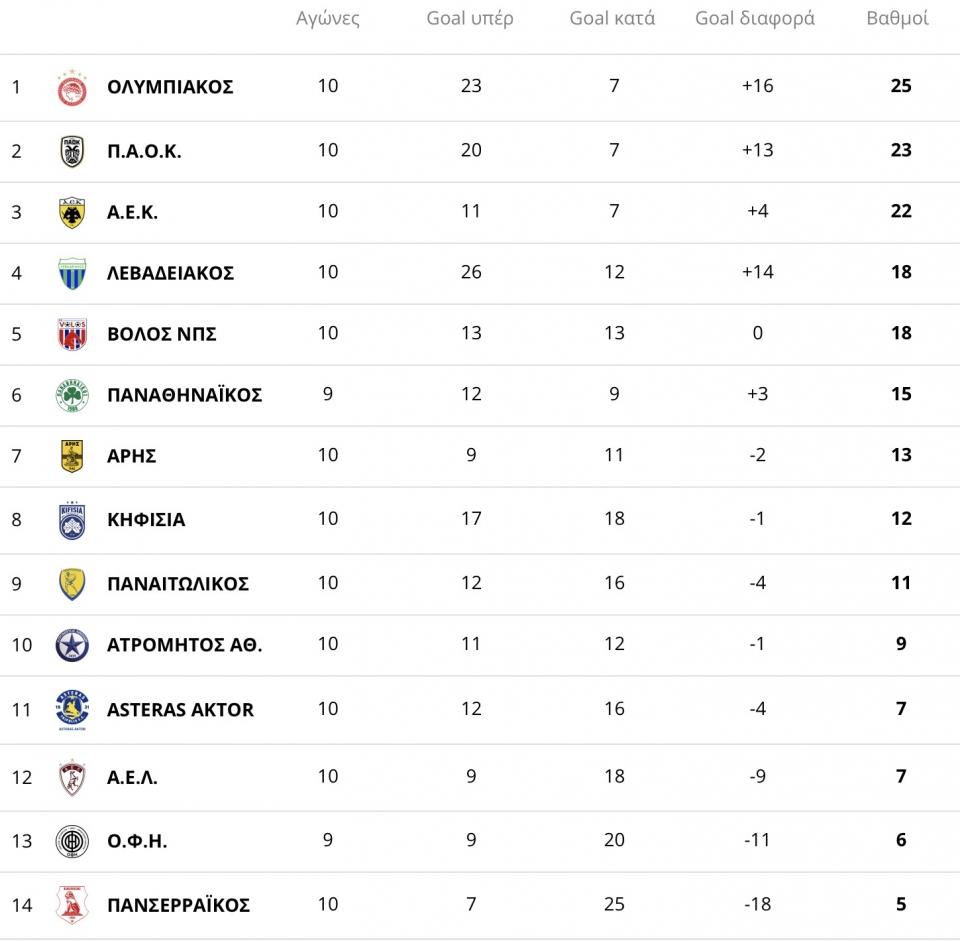Click the Αγώνες column header
Screen dimensions: 960x941
pos(328,18)
